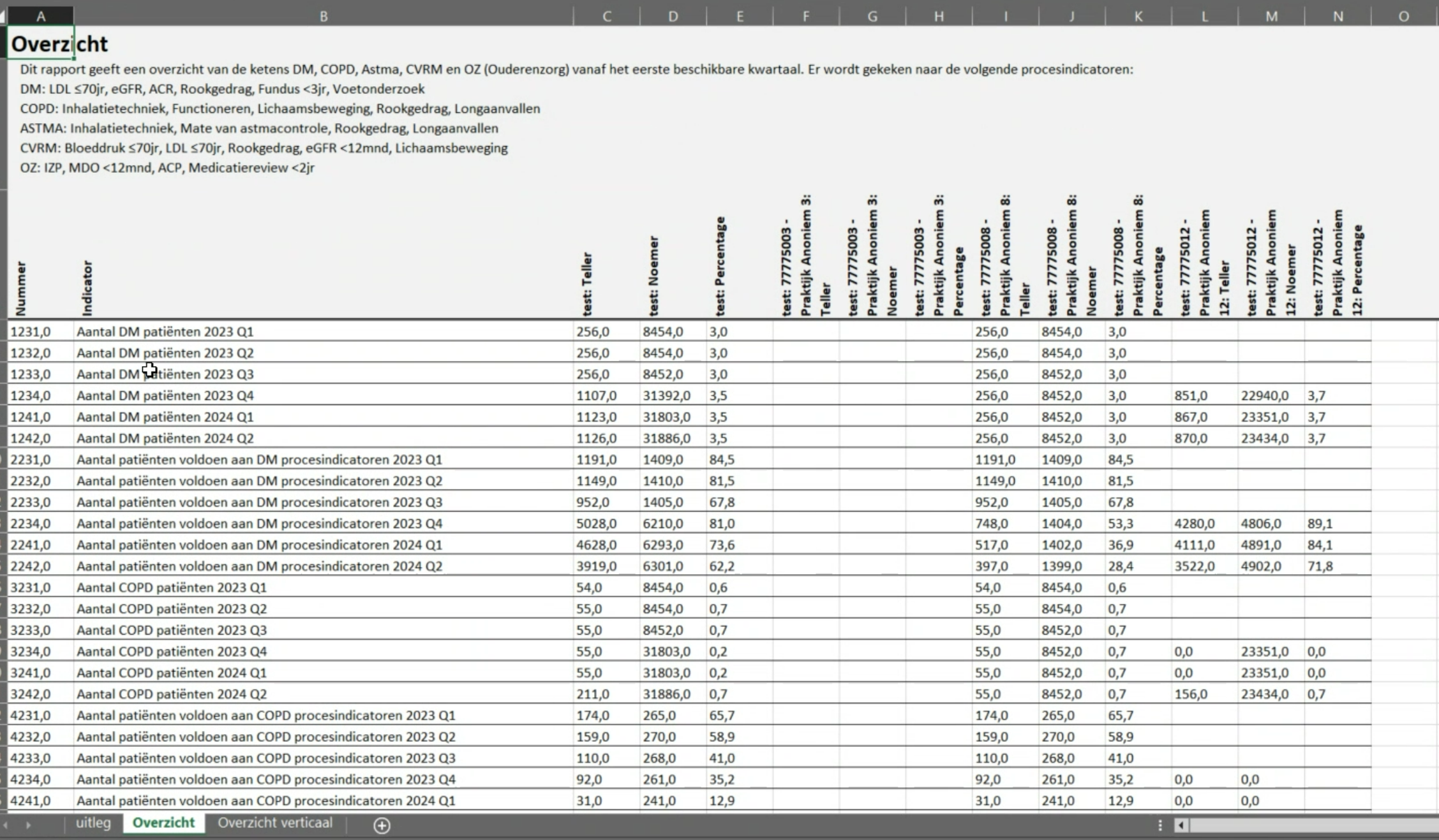1439x840 pixels.
Task: Open the Overzicht verticaal sheet tab
Action: pyautogui.click(x=275, y=823)
